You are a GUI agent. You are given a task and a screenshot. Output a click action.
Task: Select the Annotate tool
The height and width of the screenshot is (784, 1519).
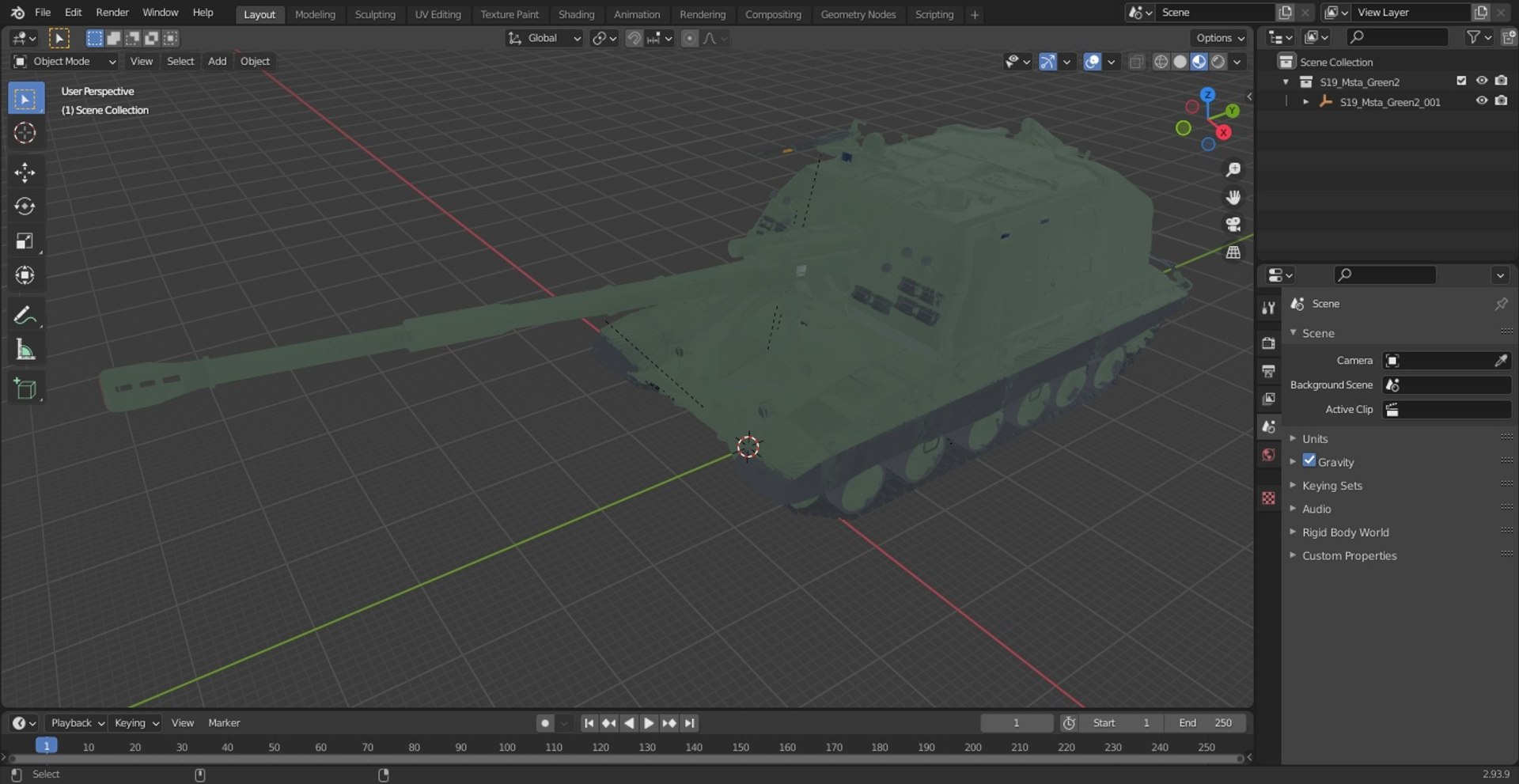(25, 316)
